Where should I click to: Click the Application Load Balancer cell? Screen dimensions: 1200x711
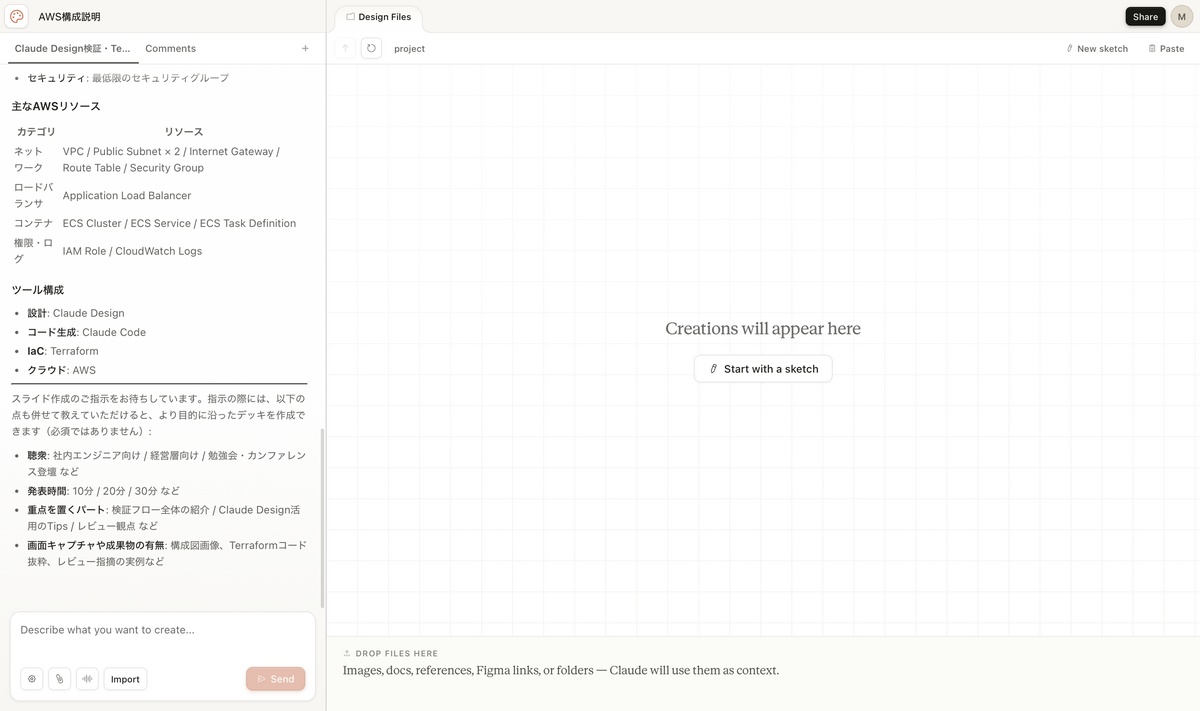tap(127, 196)
